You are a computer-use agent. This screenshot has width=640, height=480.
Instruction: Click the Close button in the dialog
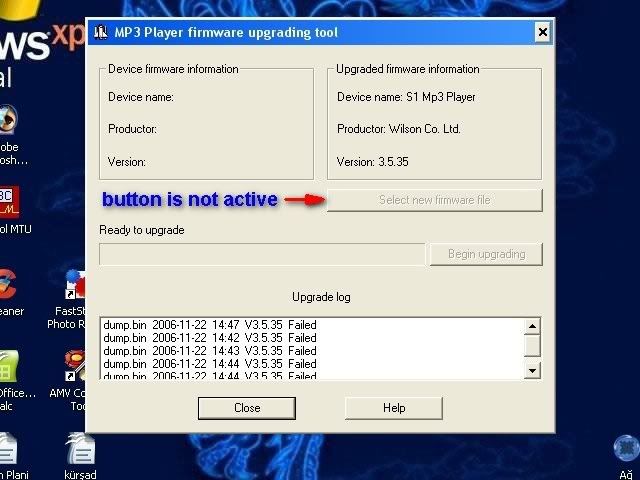(247, 407)
